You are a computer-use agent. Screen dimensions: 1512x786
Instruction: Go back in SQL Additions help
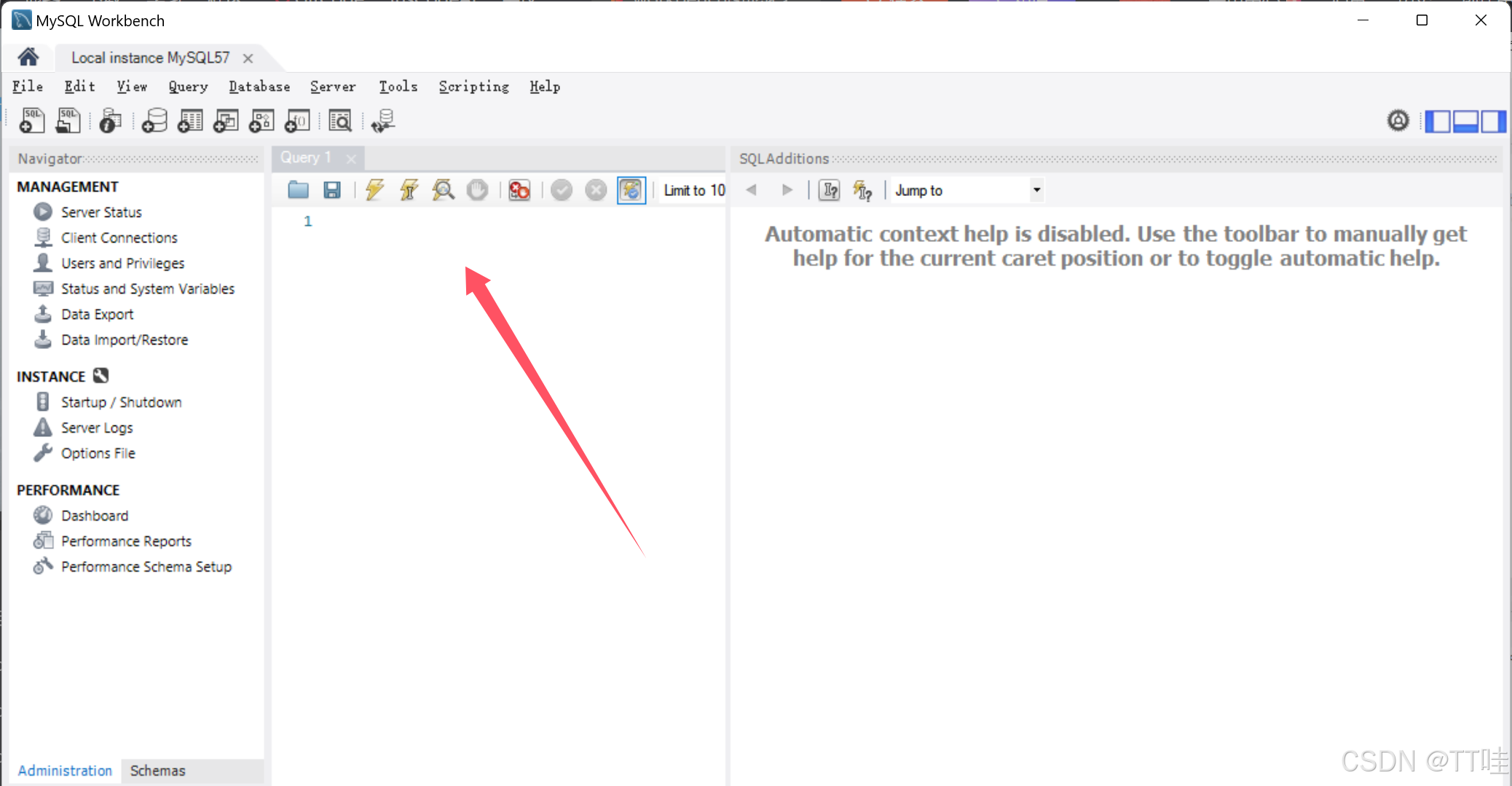click(x=752, y=190)
